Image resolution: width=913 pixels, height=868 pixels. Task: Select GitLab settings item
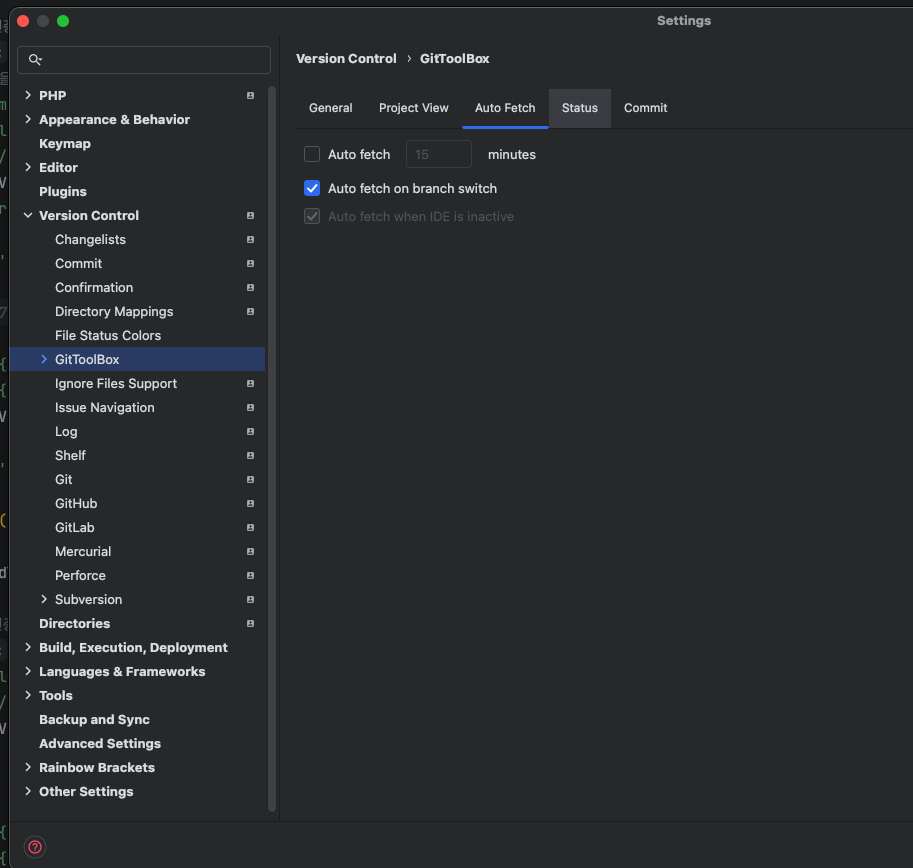pyautogui.click(x=75, y=527)
